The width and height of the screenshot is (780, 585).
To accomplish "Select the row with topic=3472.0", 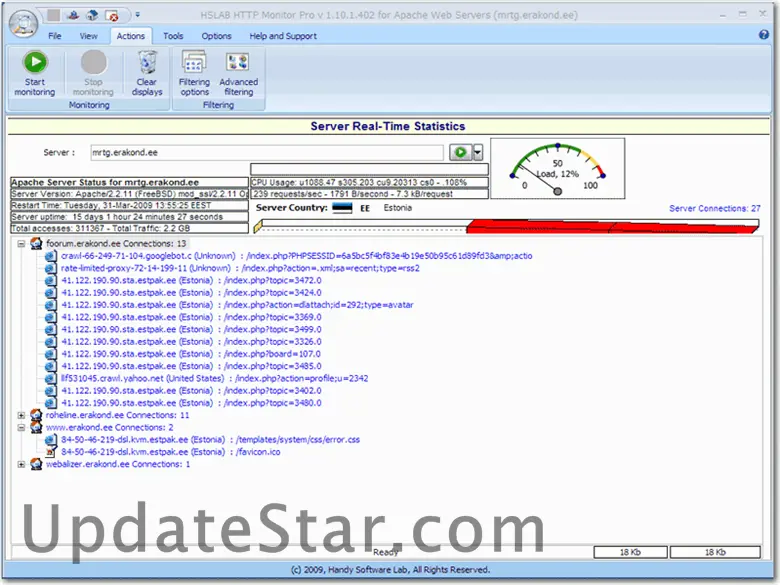I will coord(192,280).
